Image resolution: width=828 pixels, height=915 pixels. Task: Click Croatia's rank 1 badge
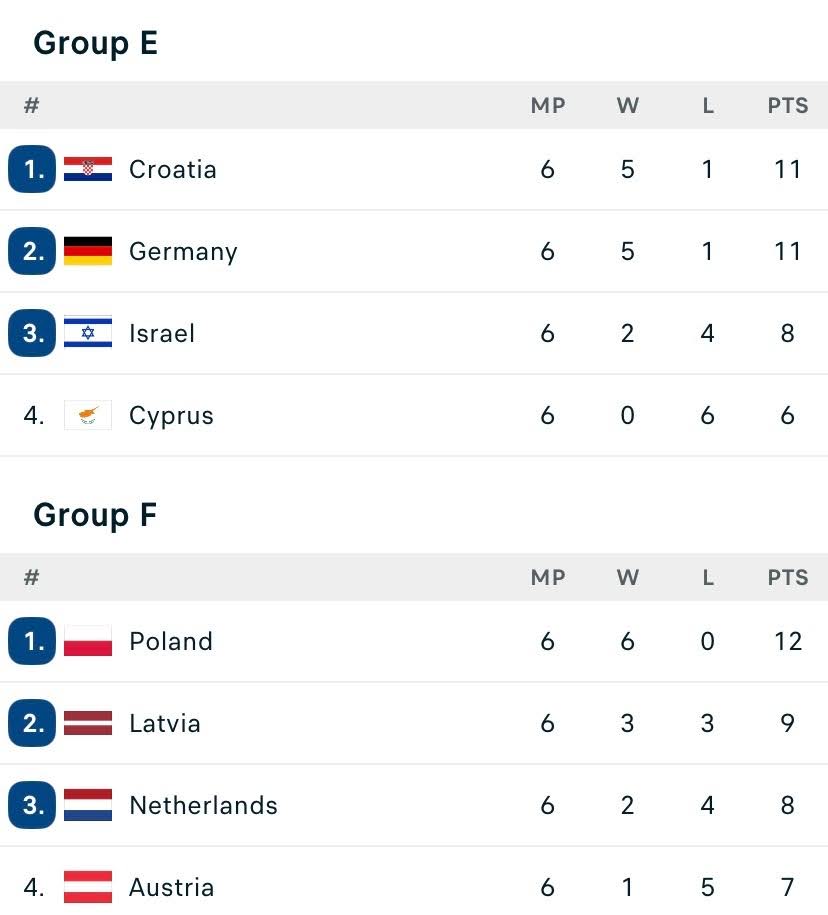[x=32, y=169]
